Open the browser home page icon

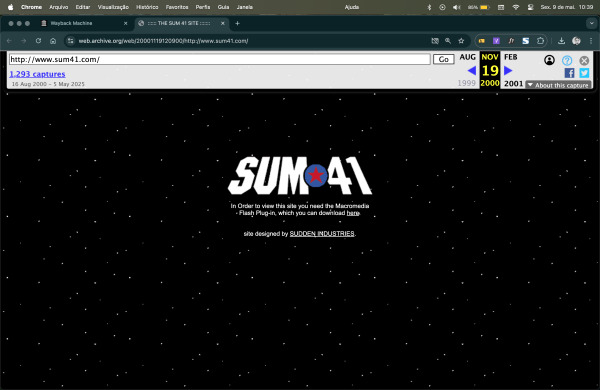(x=53, y=41)
